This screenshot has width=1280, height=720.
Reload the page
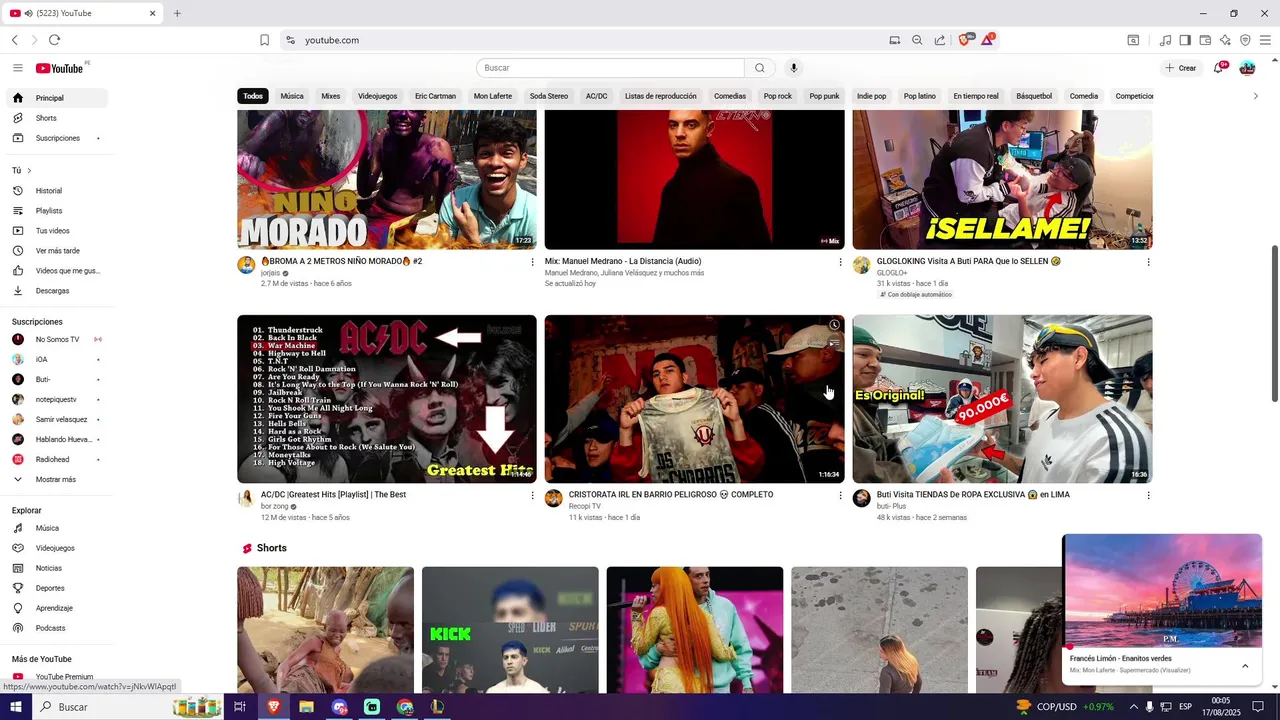click(x=54, y=40)
